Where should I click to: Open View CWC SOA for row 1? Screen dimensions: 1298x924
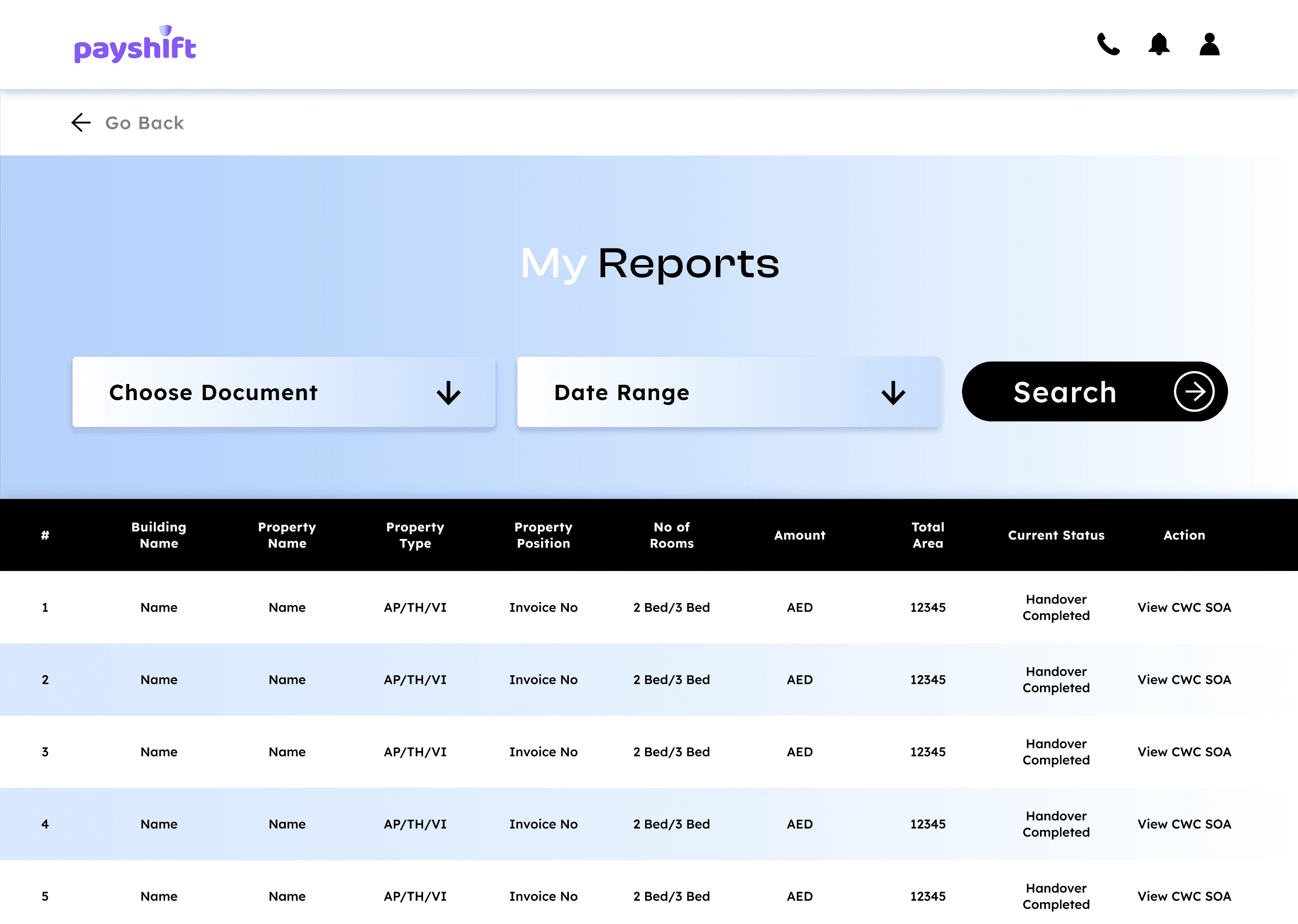point(1184,607)
